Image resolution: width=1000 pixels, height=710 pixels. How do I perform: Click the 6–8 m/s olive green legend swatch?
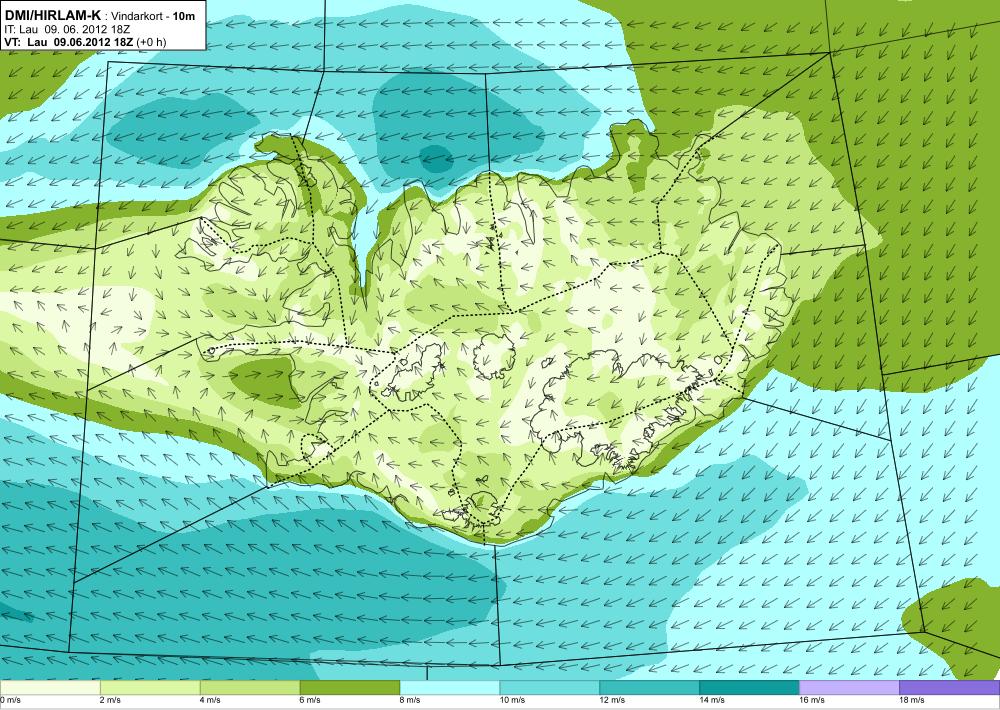pyautogui.click(x=349, y=688)
